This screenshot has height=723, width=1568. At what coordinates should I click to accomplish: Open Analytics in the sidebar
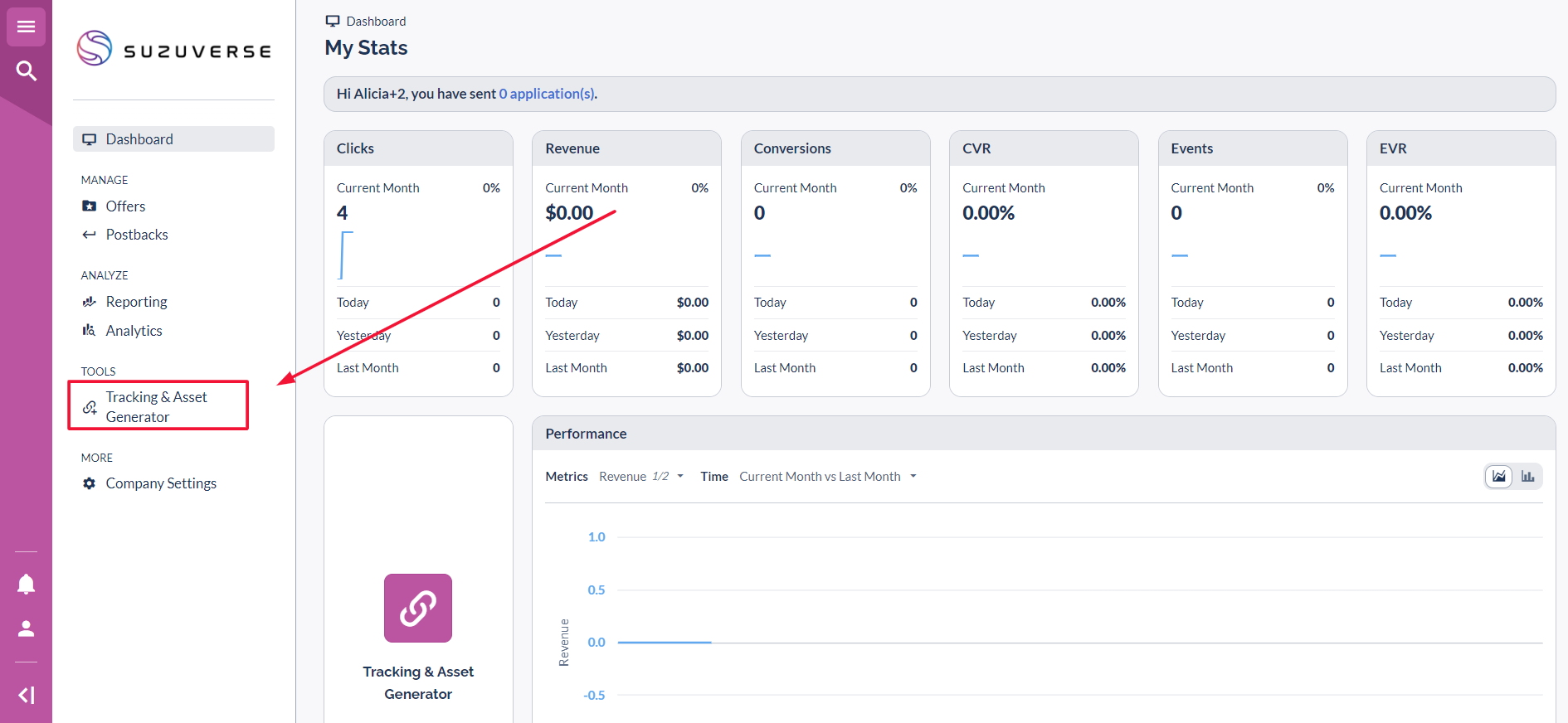[x=134, y=331]
